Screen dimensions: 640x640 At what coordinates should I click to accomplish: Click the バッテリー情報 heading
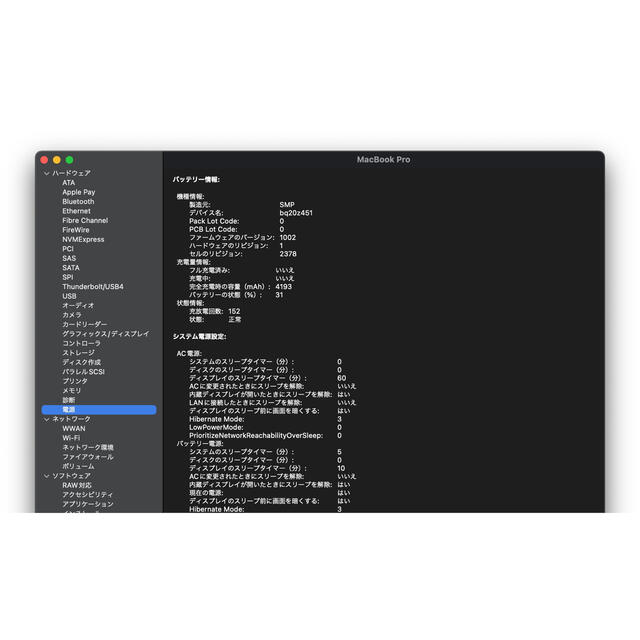tap(196, 180)
